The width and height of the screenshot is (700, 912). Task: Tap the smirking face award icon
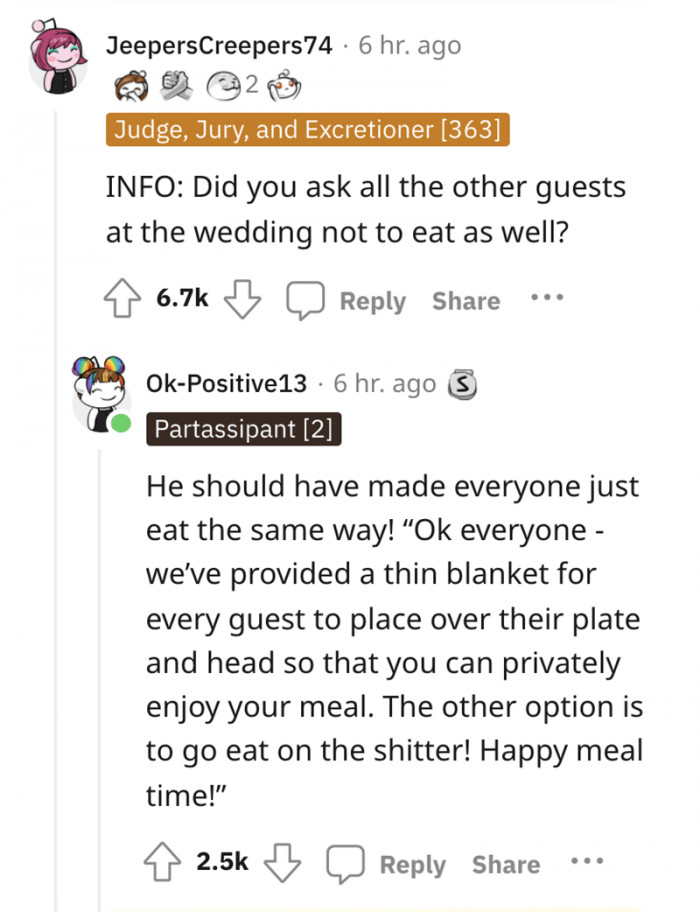pos(225,85)
